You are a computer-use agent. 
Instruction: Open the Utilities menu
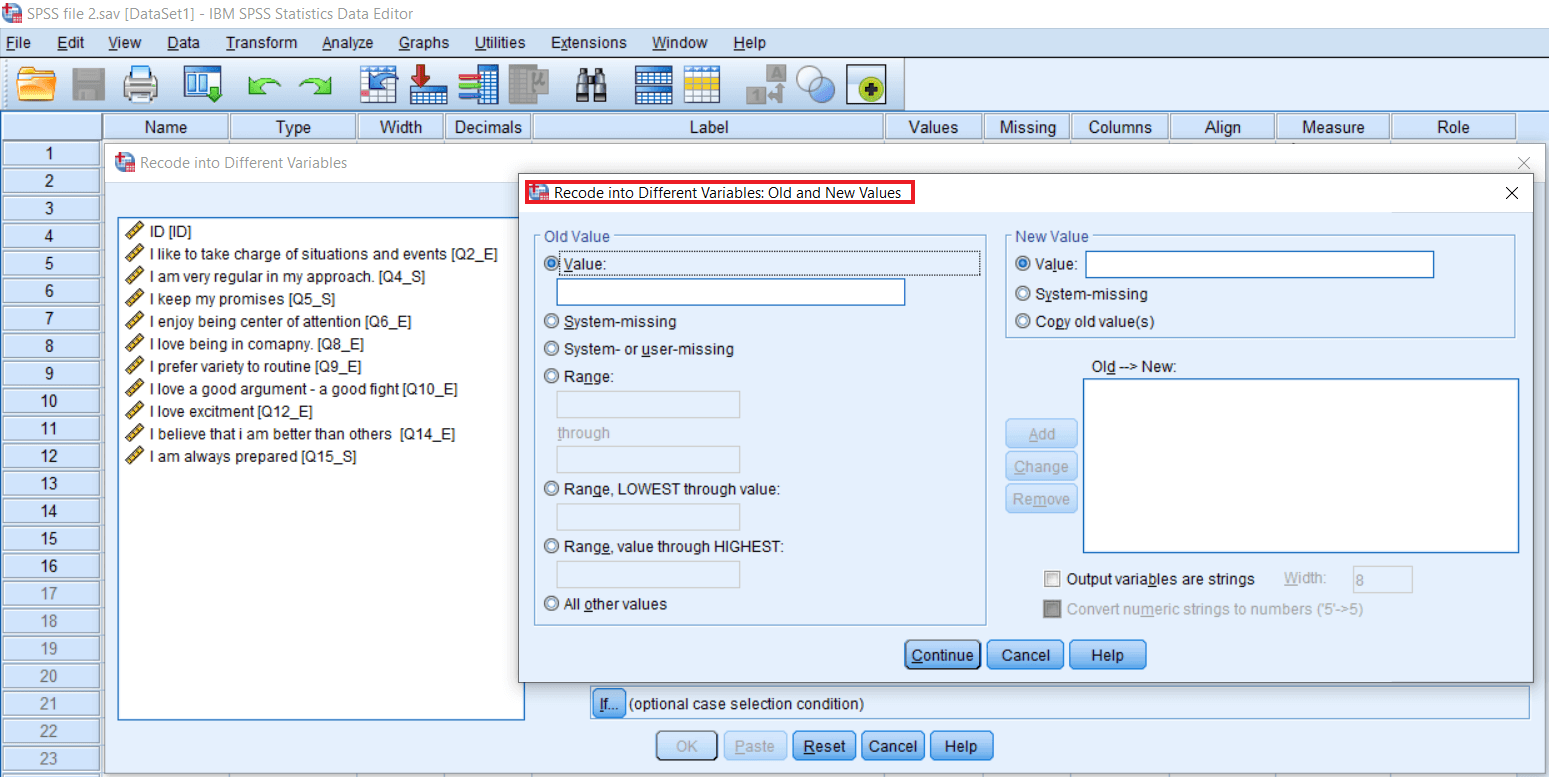point(500,43)
